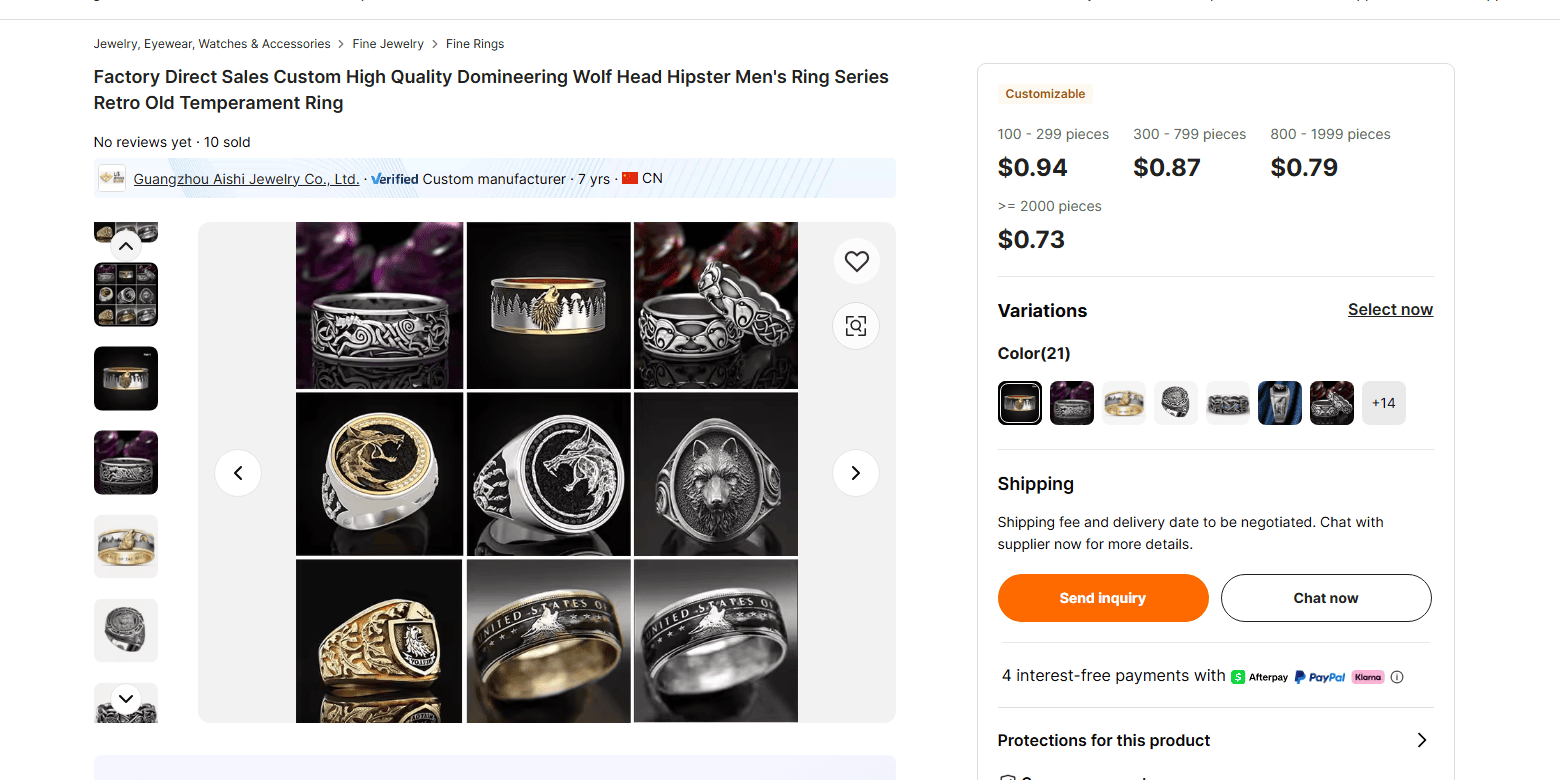Screen dimensions: 1560x780
Task: Click the Klarna payment badge
Action: (1368, 677)
